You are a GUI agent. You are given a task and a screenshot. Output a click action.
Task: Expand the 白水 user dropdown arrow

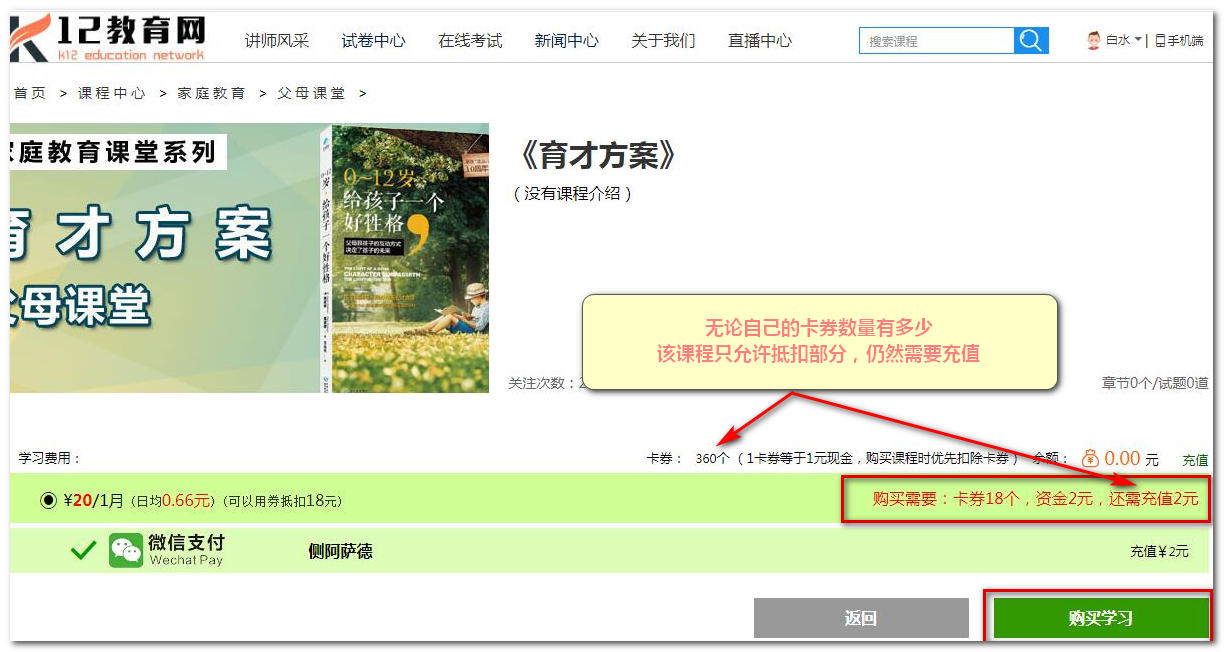(x=1138, y=41)
